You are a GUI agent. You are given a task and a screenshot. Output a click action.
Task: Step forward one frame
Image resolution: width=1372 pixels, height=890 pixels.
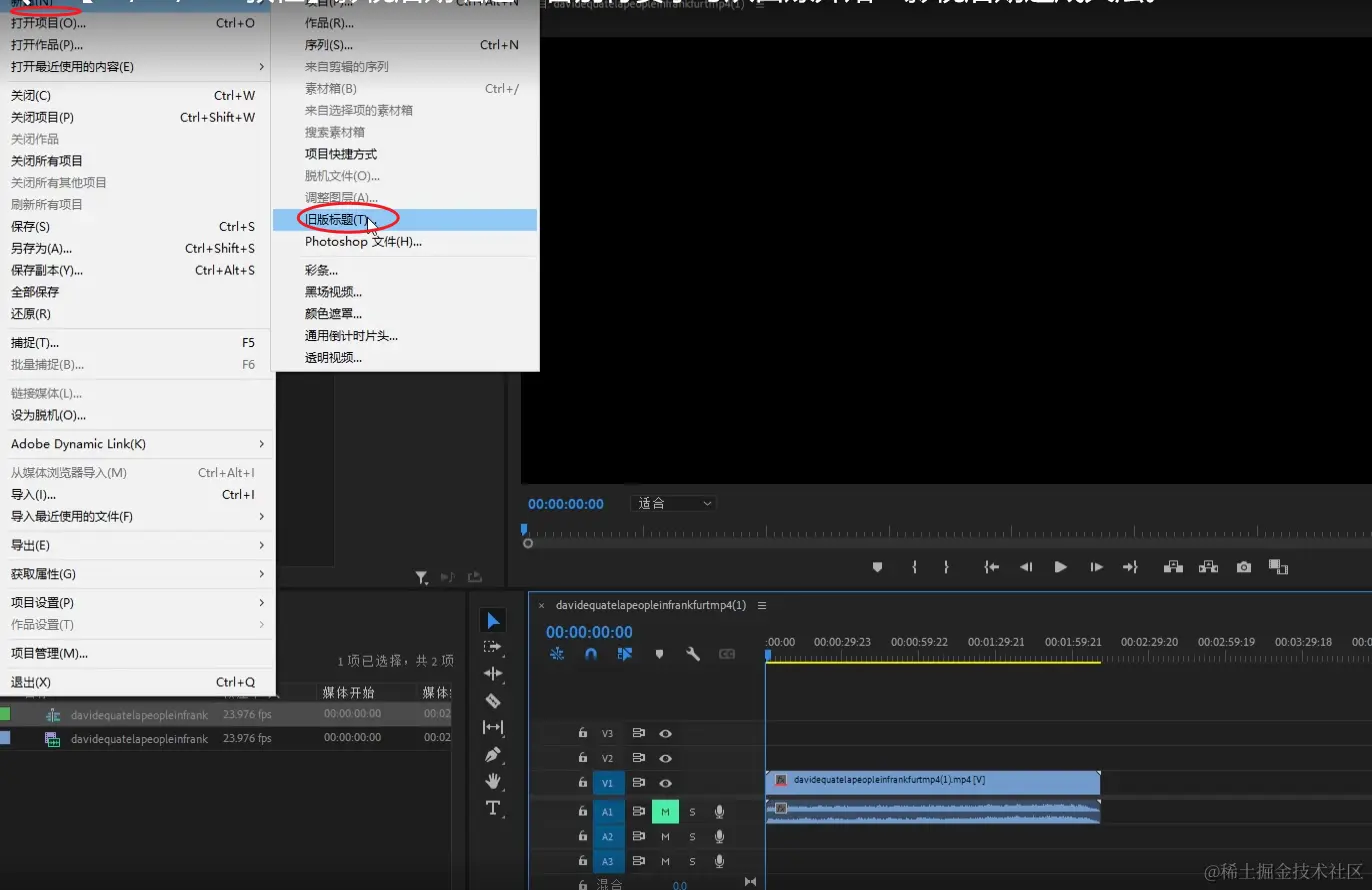[1096, 567]
